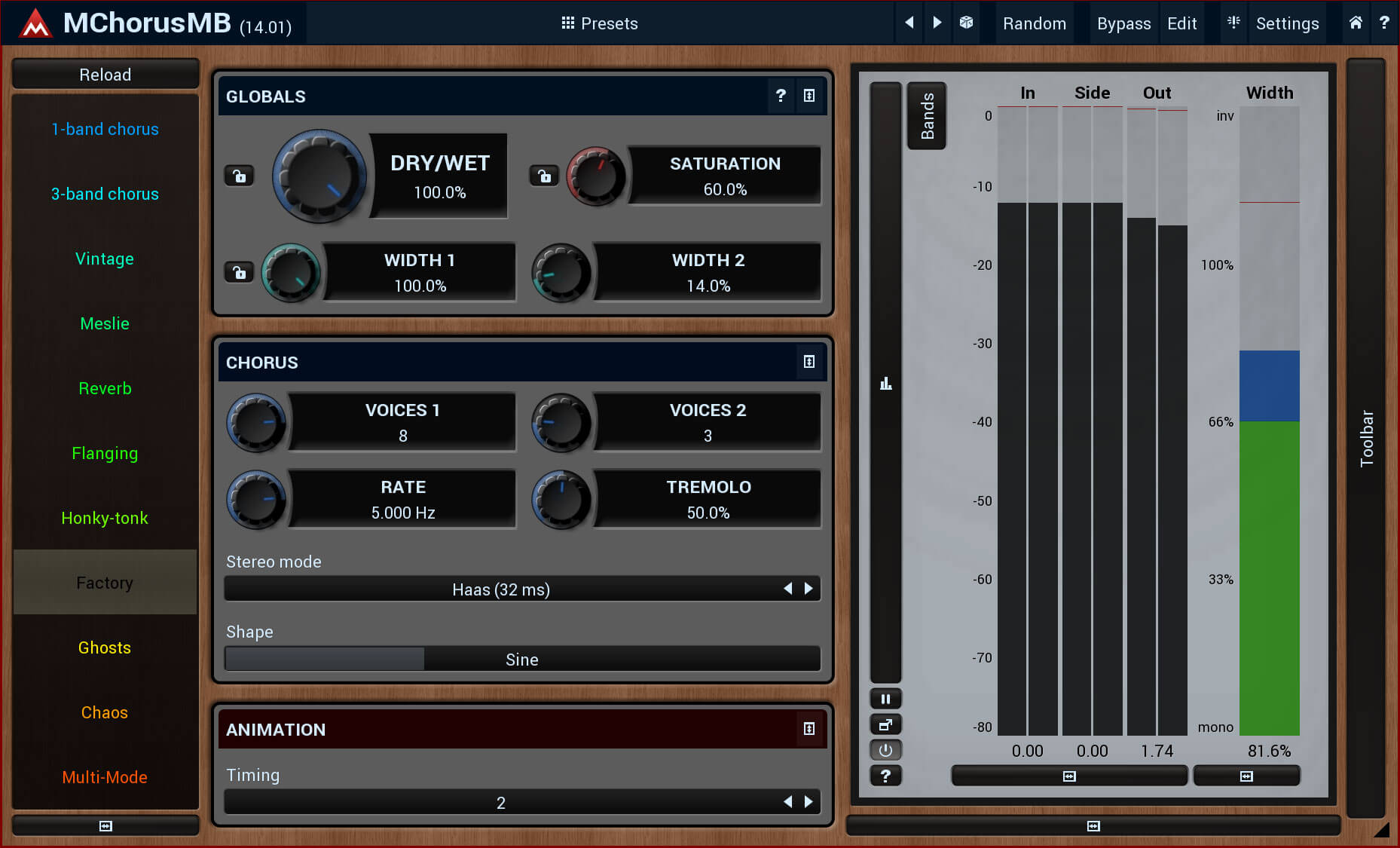Screen dimensions: 1400x848
Task: Open Settings
Action: [1287, 23]
